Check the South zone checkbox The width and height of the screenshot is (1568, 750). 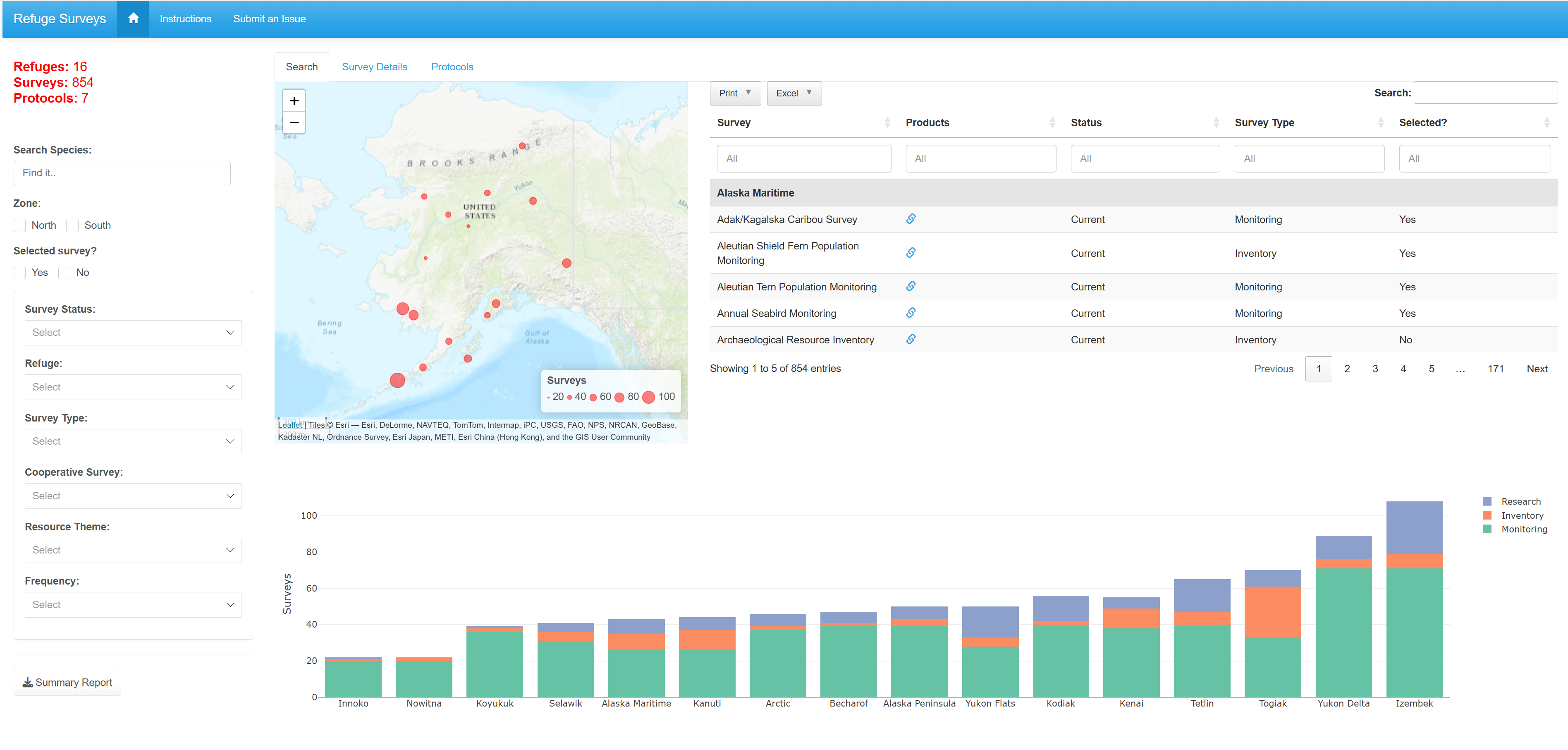[72, 225]
